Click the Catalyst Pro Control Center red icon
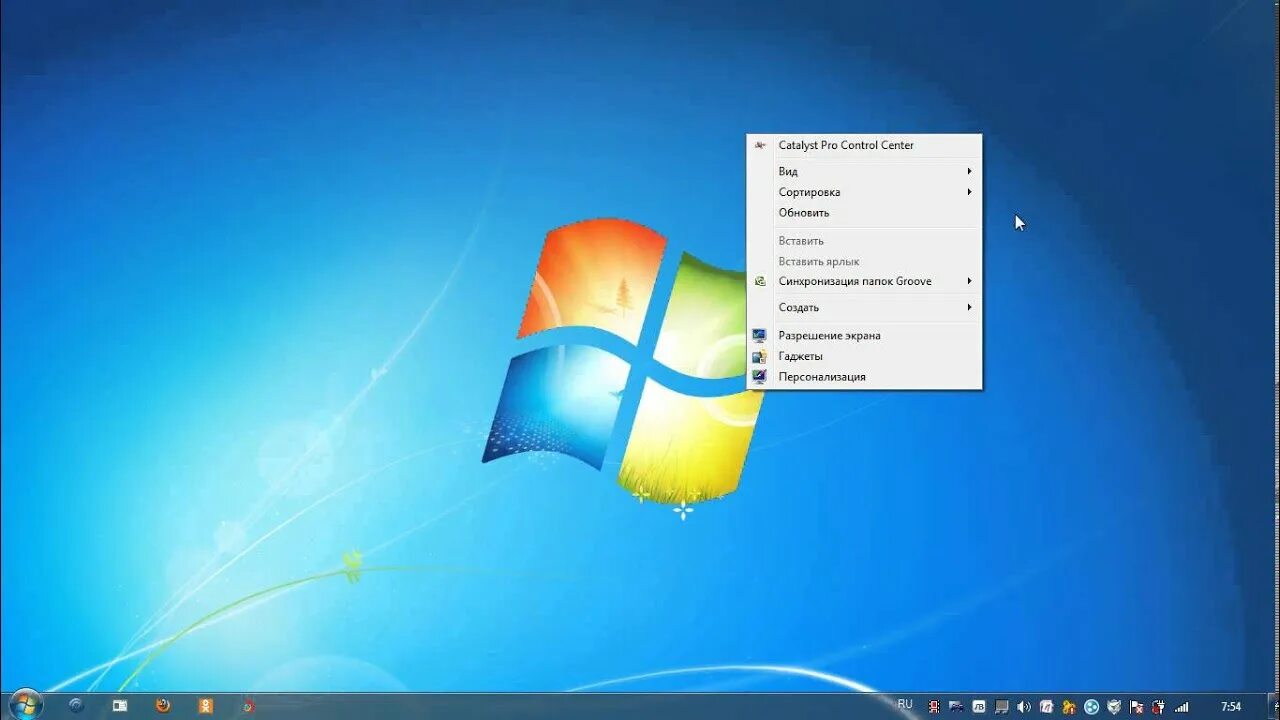Viewport: 1280px width, 720px height. pos(760,145)
